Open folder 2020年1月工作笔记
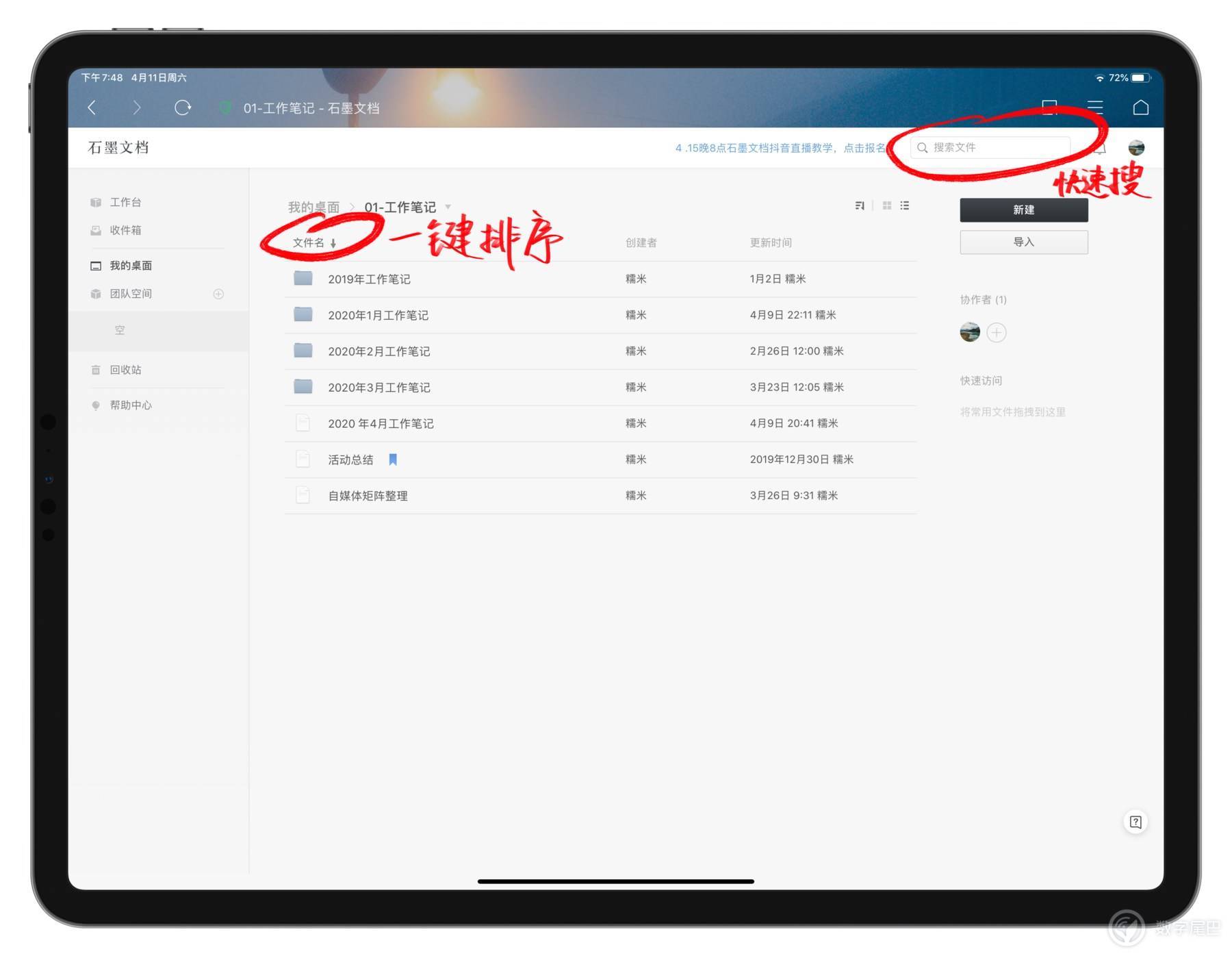Screen dimensions: 1232x958 pyautogui.click(x=378, y=315)
